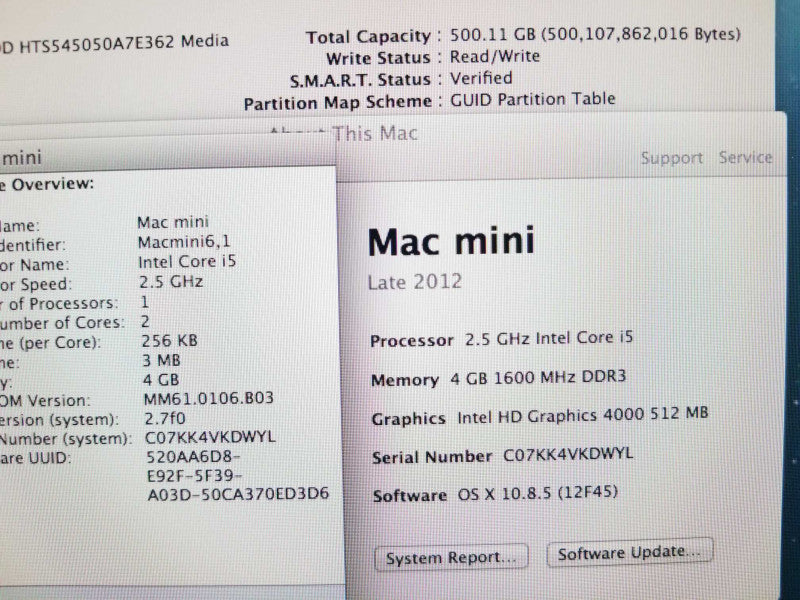Open the Service link in About This Mac

pyautogui.click(x=745, y=157)
